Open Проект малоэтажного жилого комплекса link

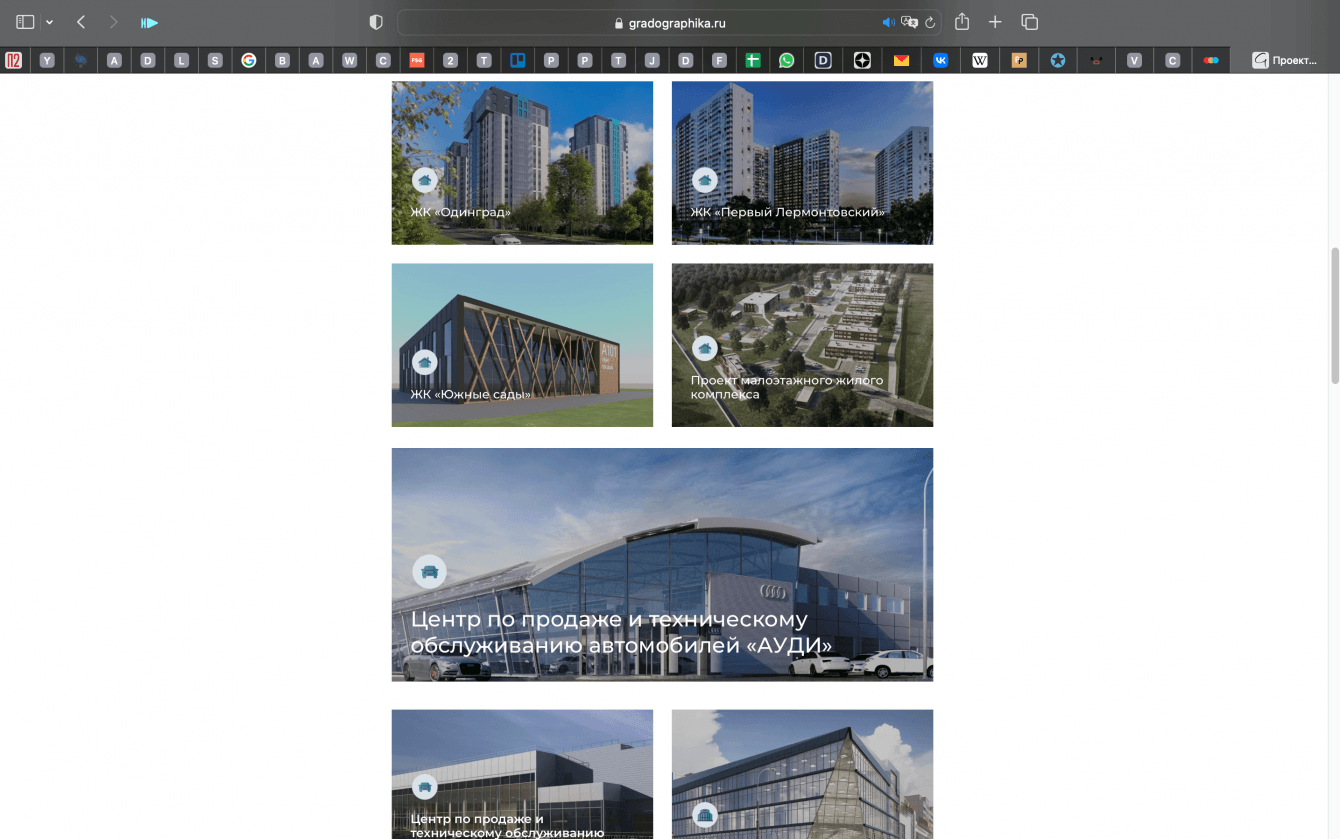pos(787,387)
